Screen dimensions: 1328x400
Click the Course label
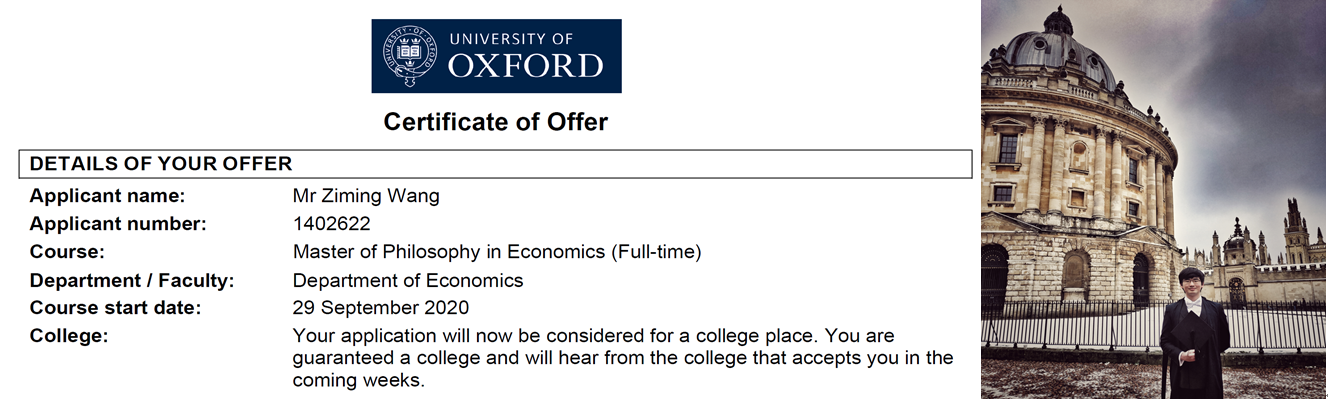(x=67, y=252)
